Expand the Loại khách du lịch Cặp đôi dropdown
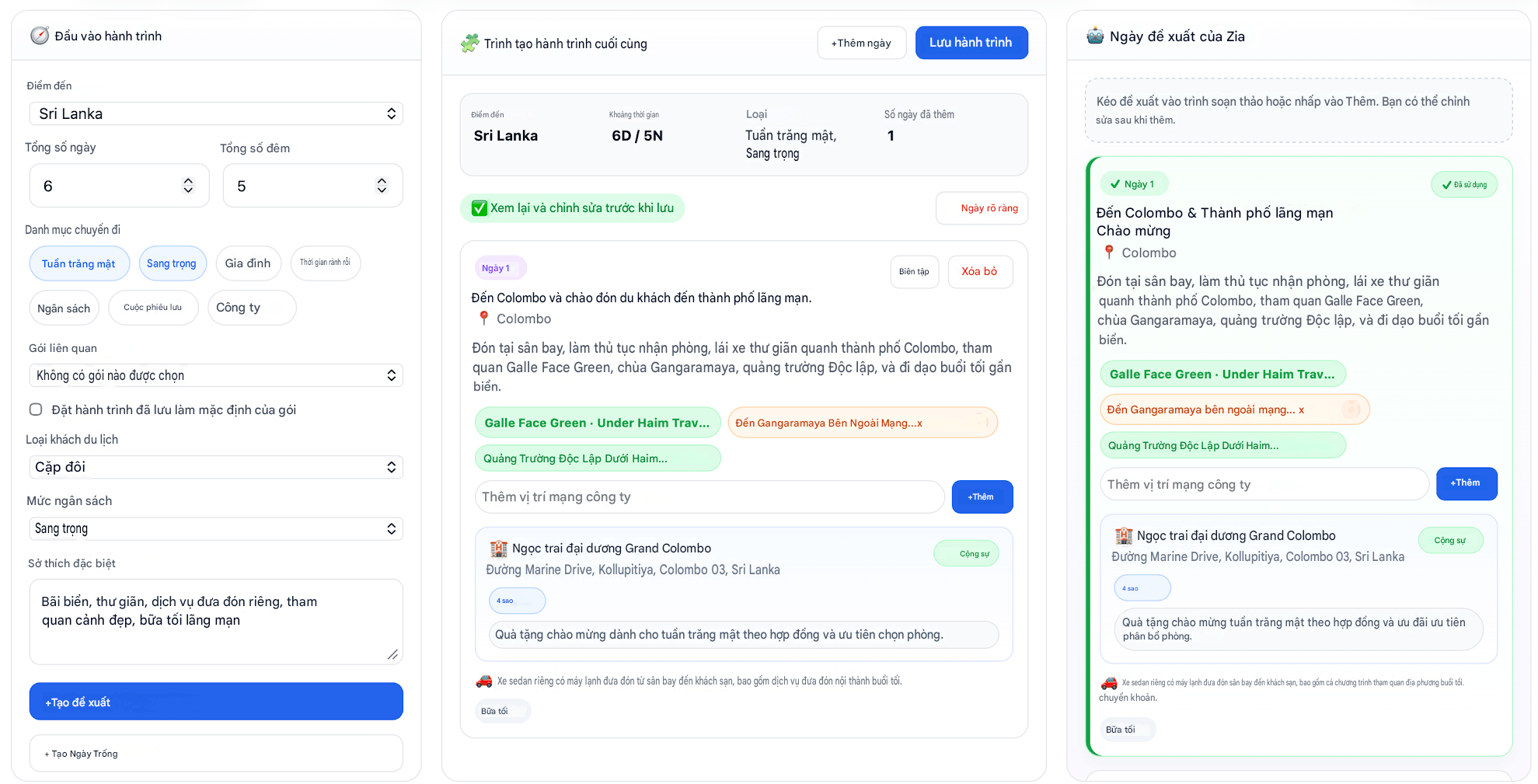 (x=216, y=467)
